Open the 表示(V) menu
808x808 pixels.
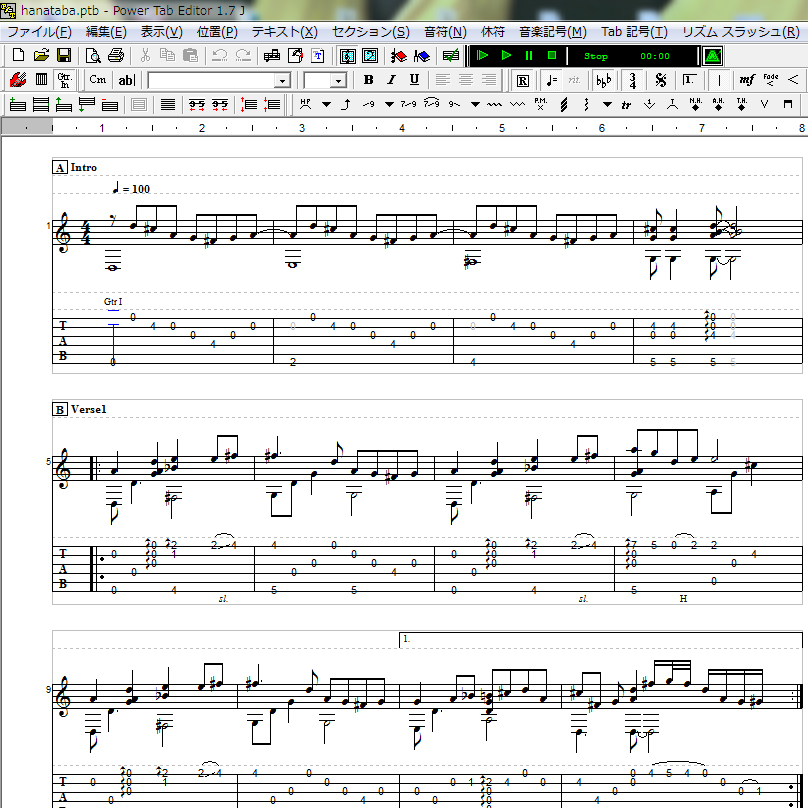[162, 32]
